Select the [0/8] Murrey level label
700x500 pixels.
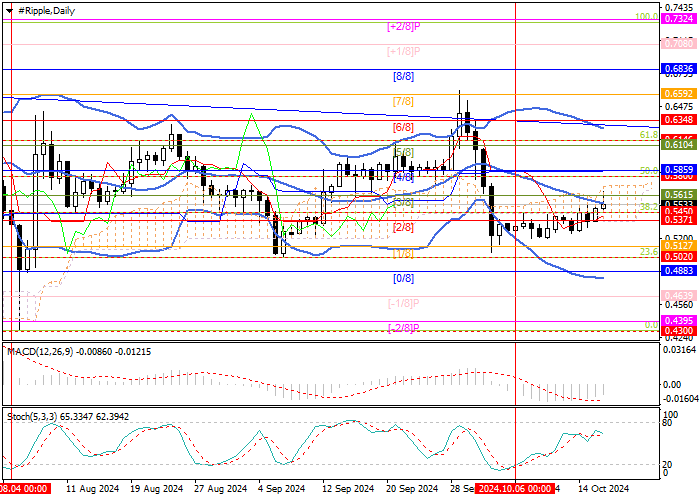coord(404,278)
